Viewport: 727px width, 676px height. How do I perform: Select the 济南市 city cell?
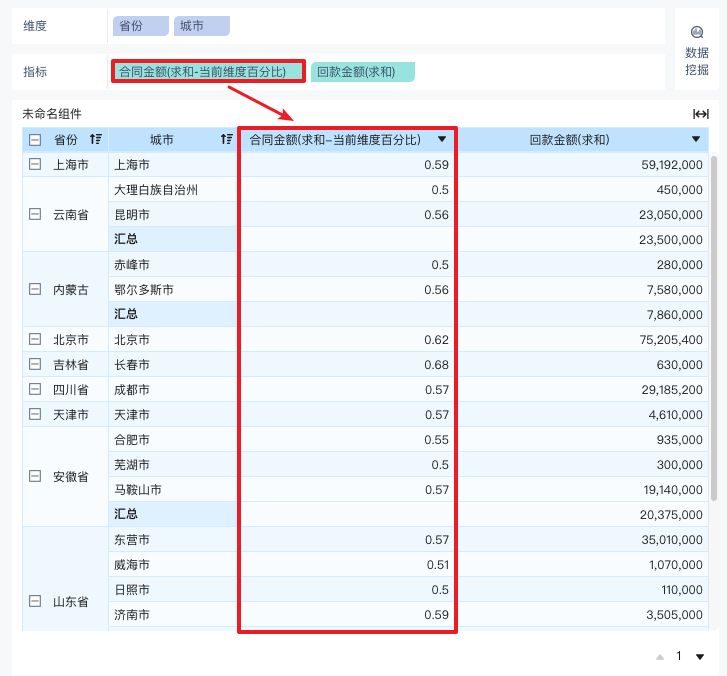pos(173,615)
